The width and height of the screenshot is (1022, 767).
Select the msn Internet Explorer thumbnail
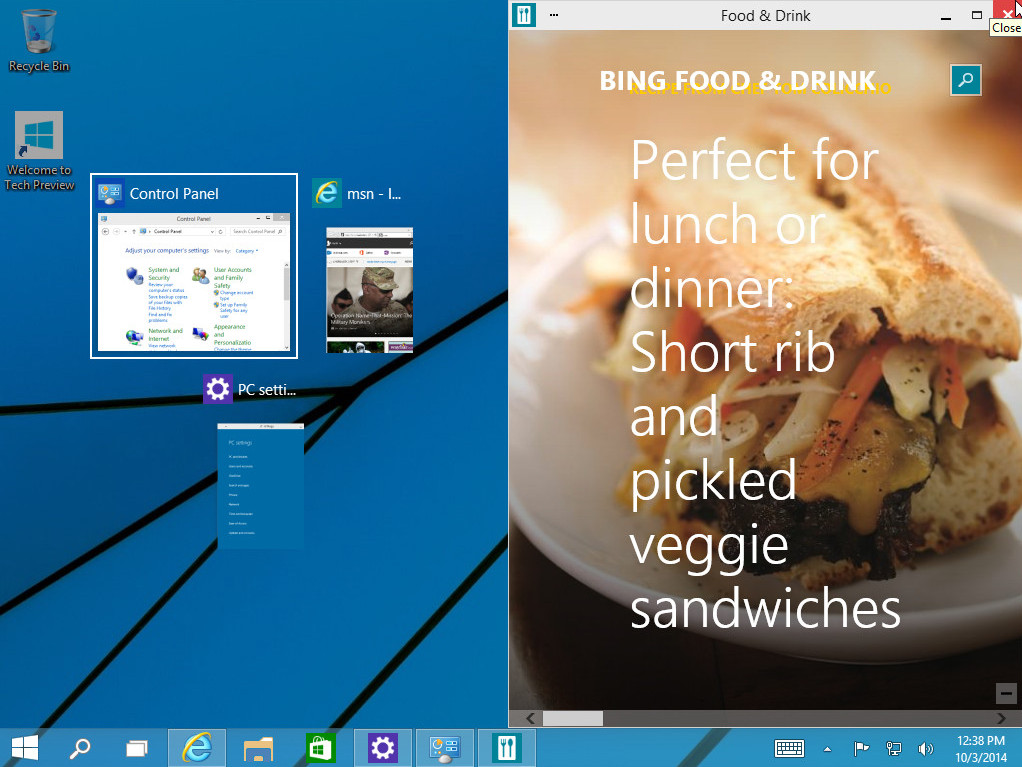370,290
